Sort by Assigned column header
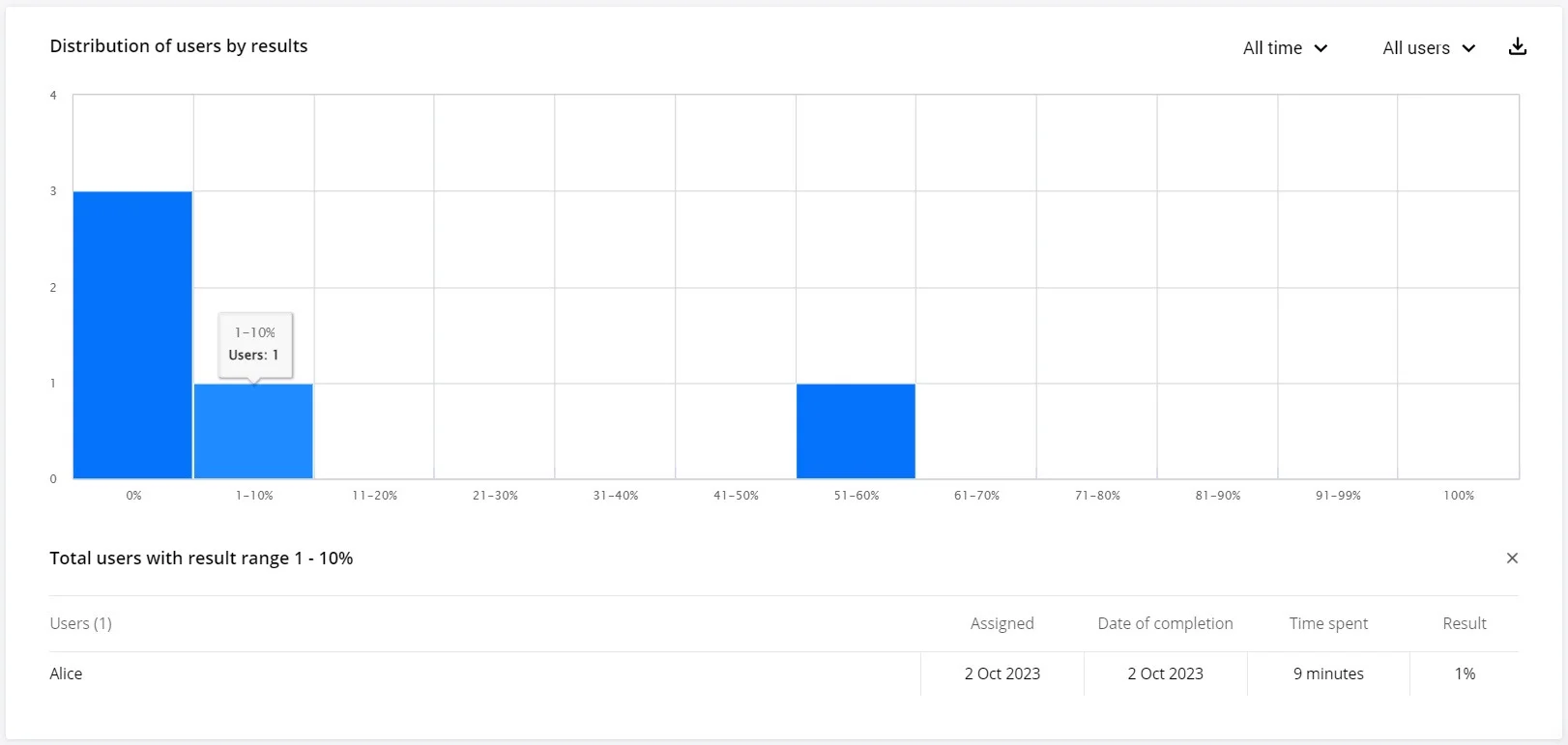Viewport: 1568px width, 745px height. tap(1002, 623)
